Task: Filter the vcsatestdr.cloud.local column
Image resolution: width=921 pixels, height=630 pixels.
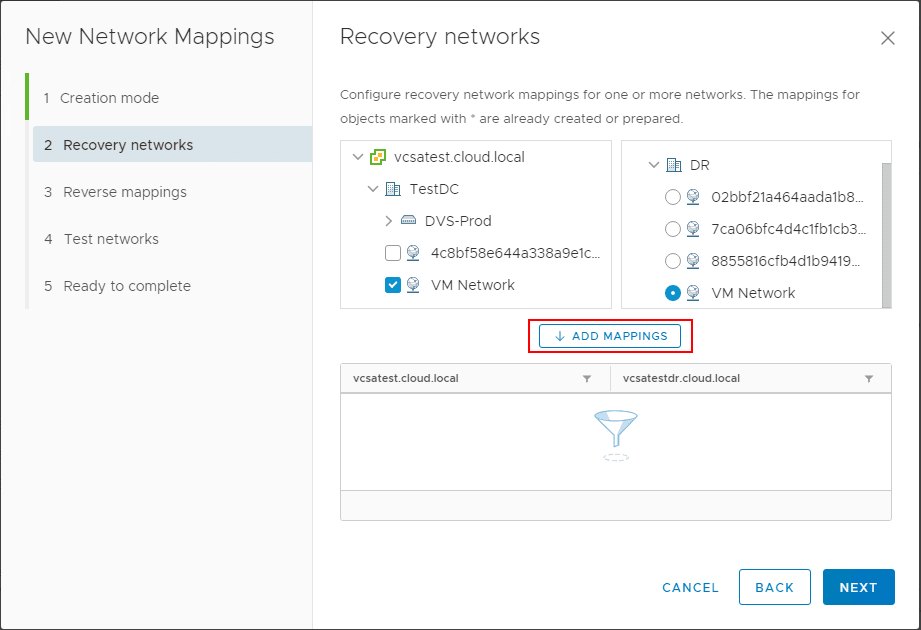Action: 869,379
